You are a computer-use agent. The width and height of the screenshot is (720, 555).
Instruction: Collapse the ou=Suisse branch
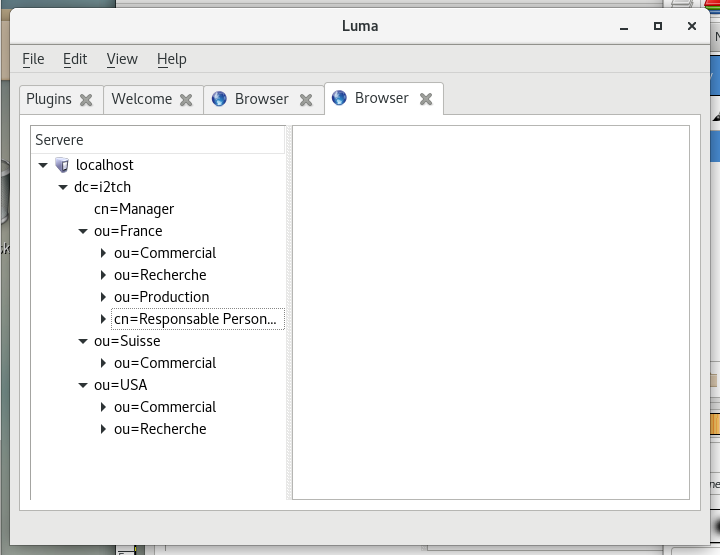[x=83, y=341]
